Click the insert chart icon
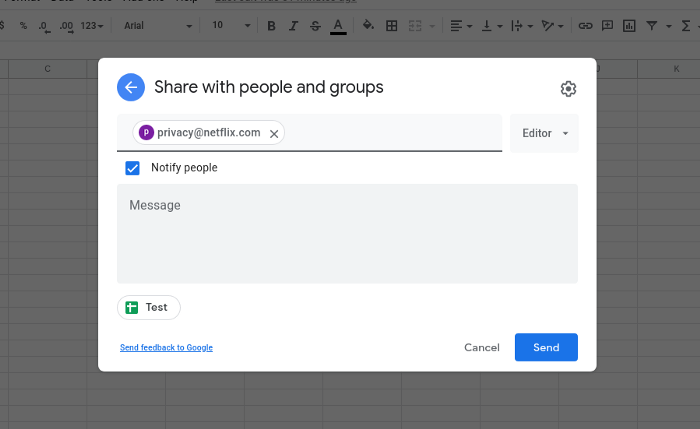The width and height of the screenshot is (700, 429). (x=630, y=25)
